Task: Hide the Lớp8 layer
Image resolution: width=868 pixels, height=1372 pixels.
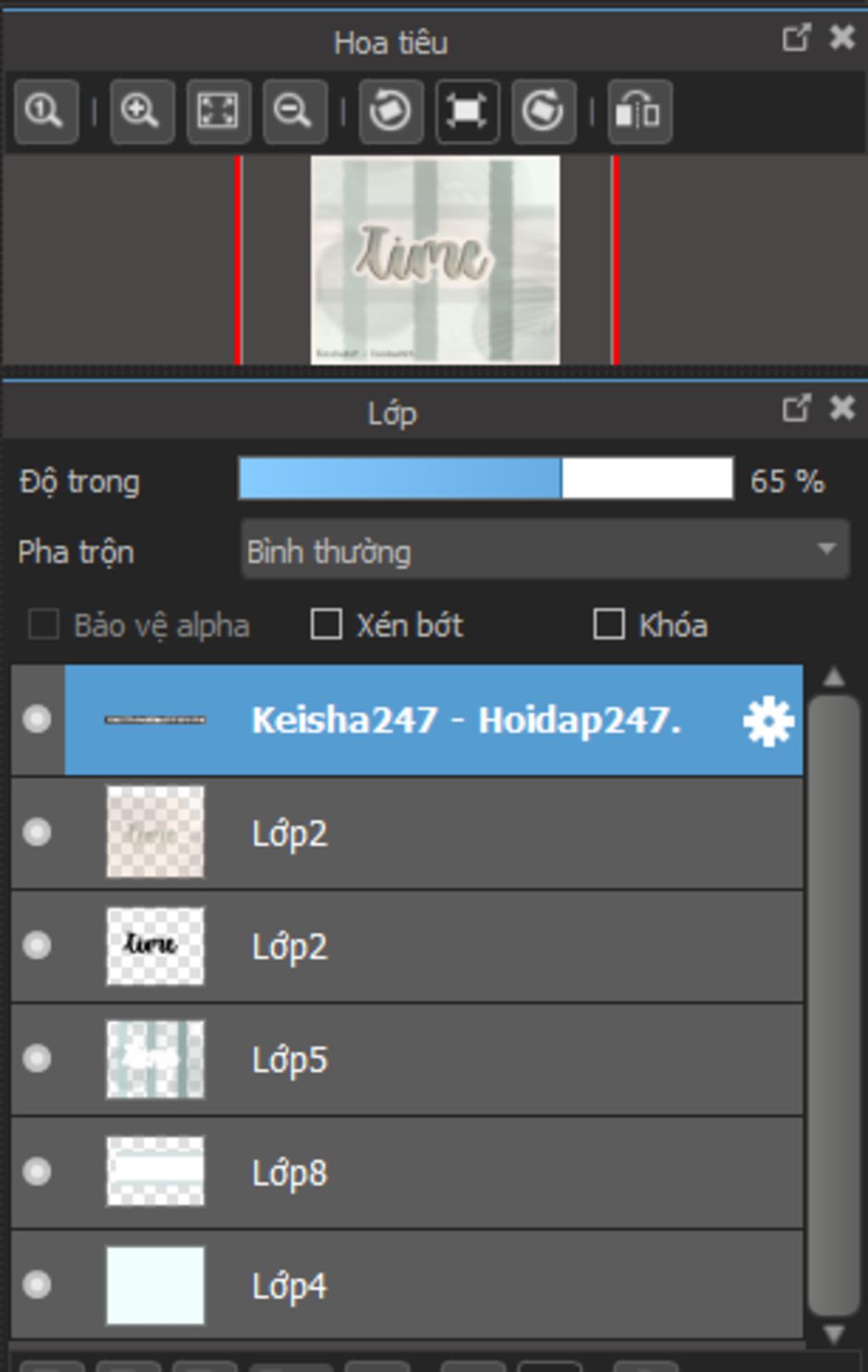Action: pos(37,1172)
